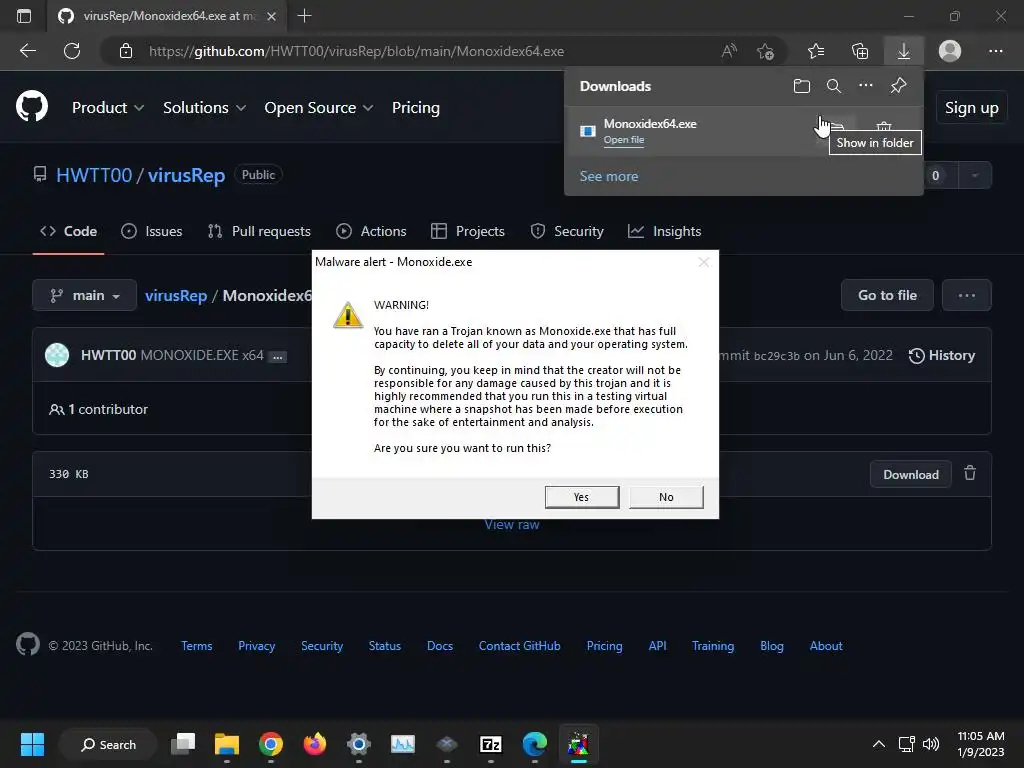
Task: Open the Windows Start menu
Action: pos(32,744)
